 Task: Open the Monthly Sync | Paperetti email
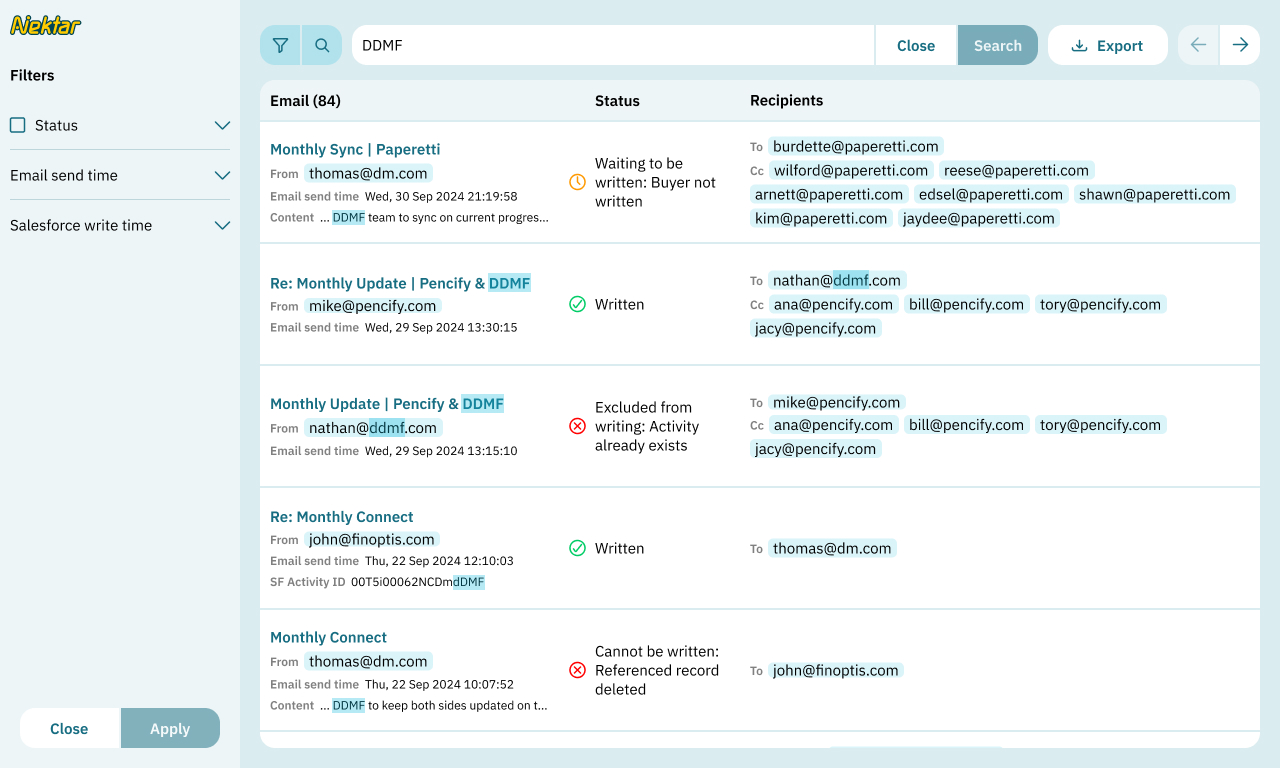point(355,149)
